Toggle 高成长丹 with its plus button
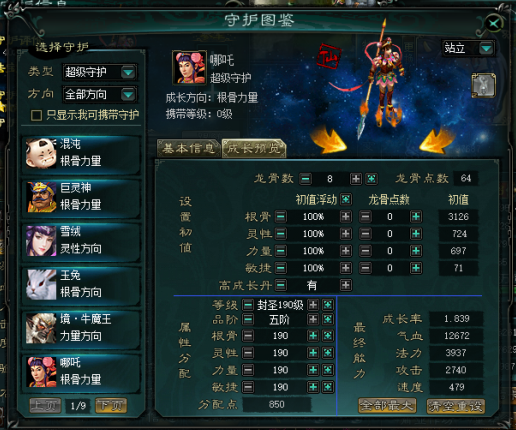 click(346, 285)
